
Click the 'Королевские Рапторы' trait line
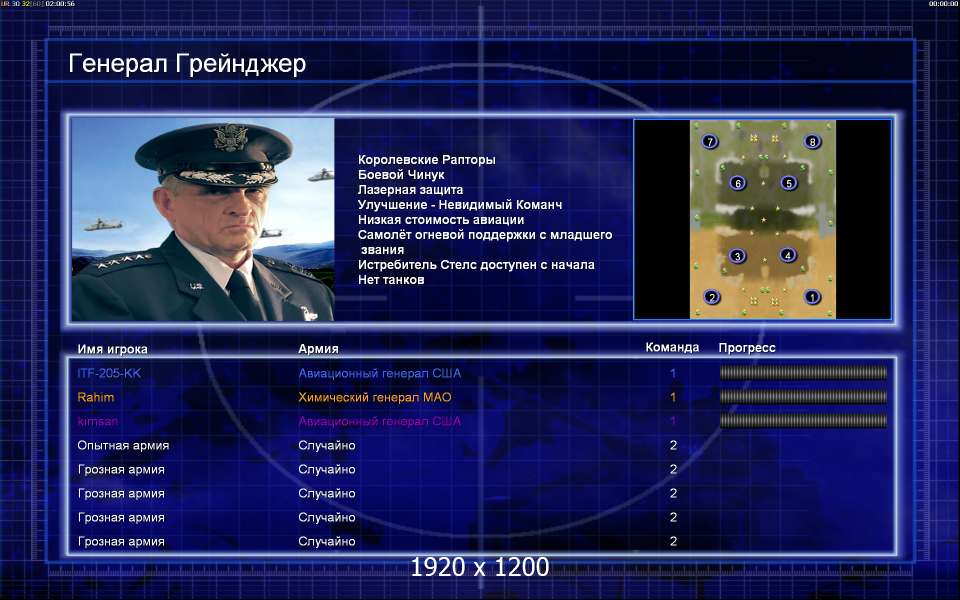(x=427, y=160)
